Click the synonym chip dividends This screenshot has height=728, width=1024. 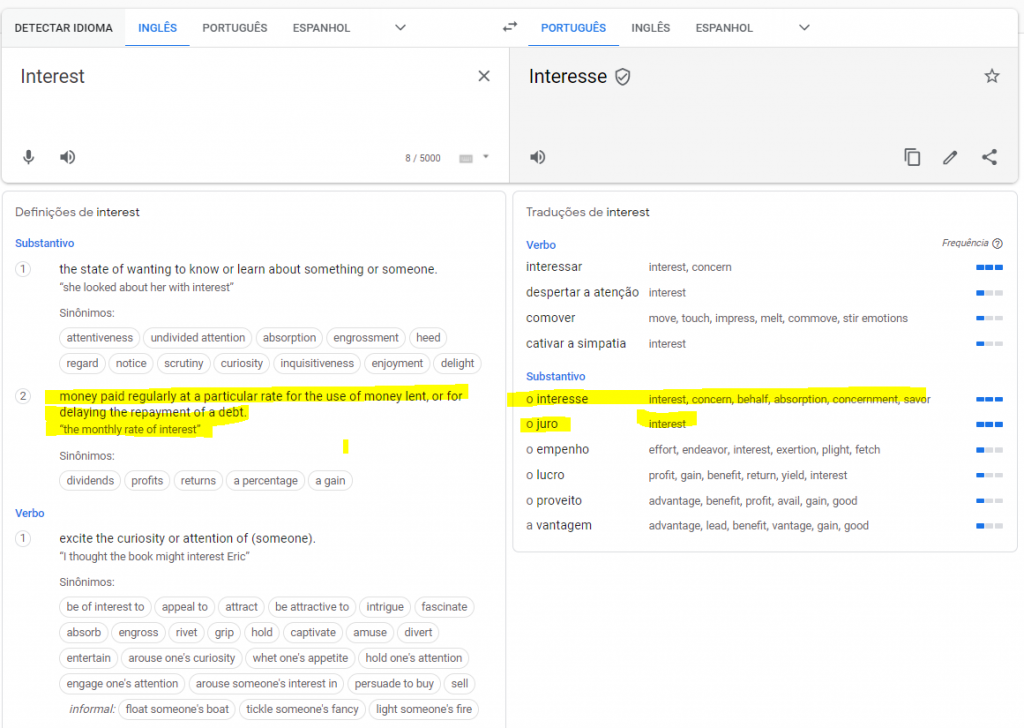(x=90, y=480)
